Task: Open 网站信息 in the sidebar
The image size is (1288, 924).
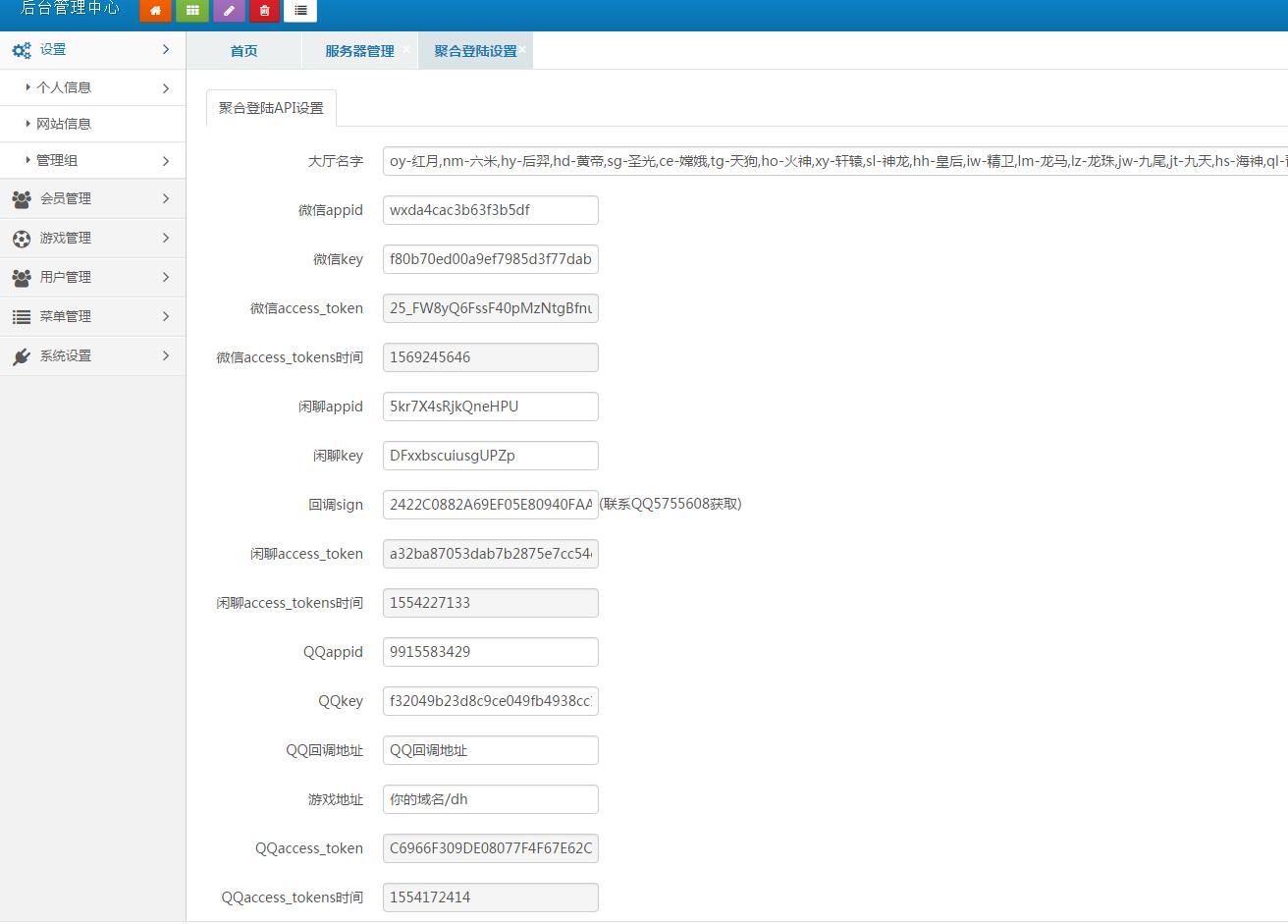Action: pos(64,124)
